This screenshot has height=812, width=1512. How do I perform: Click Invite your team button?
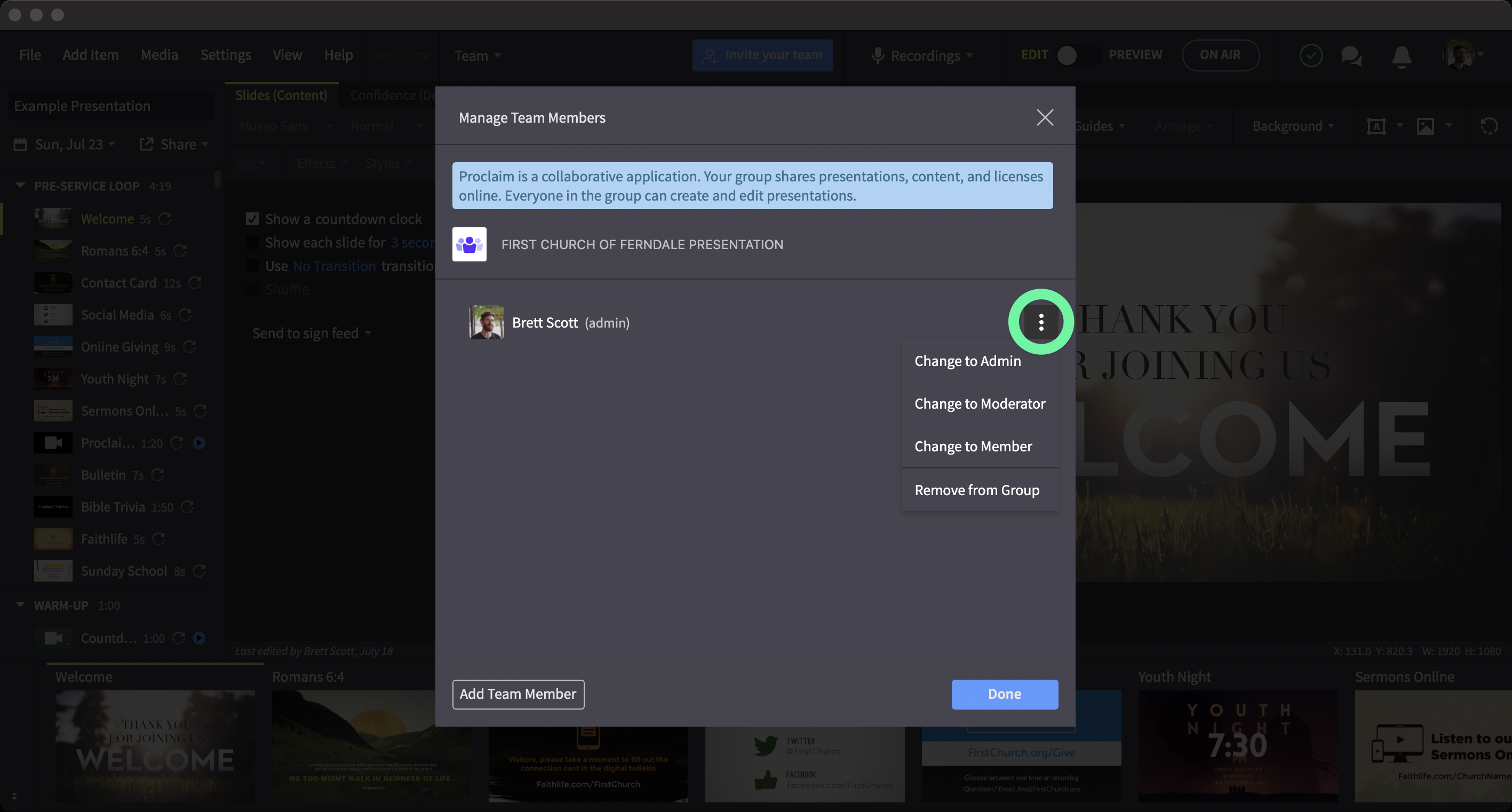[762, 55]
